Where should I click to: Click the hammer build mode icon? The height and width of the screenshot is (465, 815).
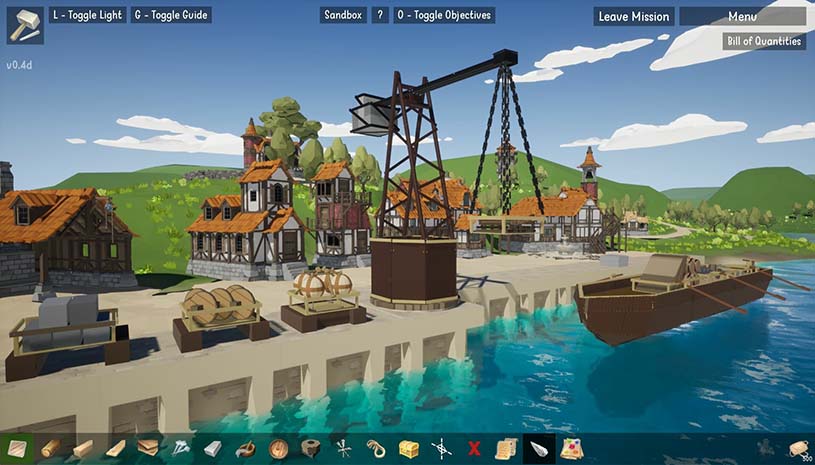(25, 25)
